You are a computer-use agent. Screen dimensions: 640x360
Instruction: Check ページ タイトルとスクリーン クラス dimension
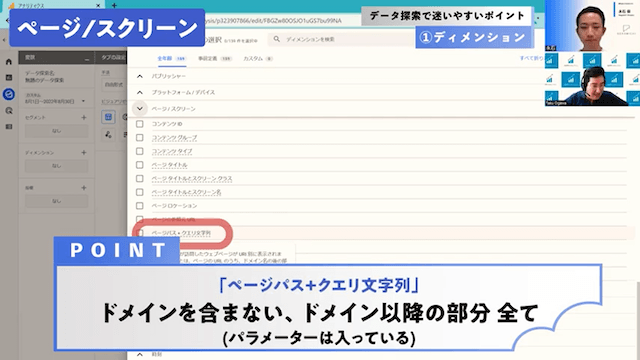(140, 178)
